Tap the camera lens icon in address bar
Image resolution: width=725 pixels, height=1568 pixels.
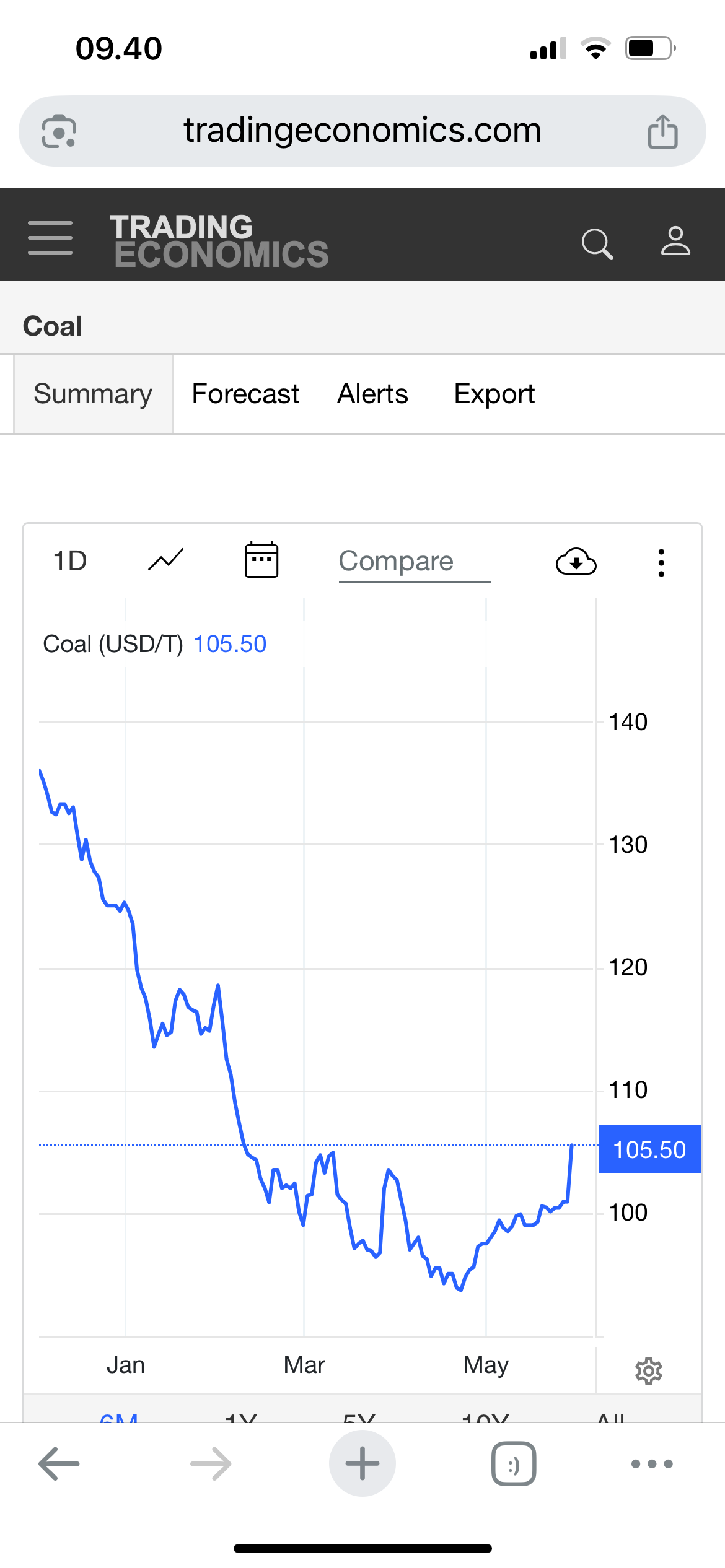coord(59,131)
